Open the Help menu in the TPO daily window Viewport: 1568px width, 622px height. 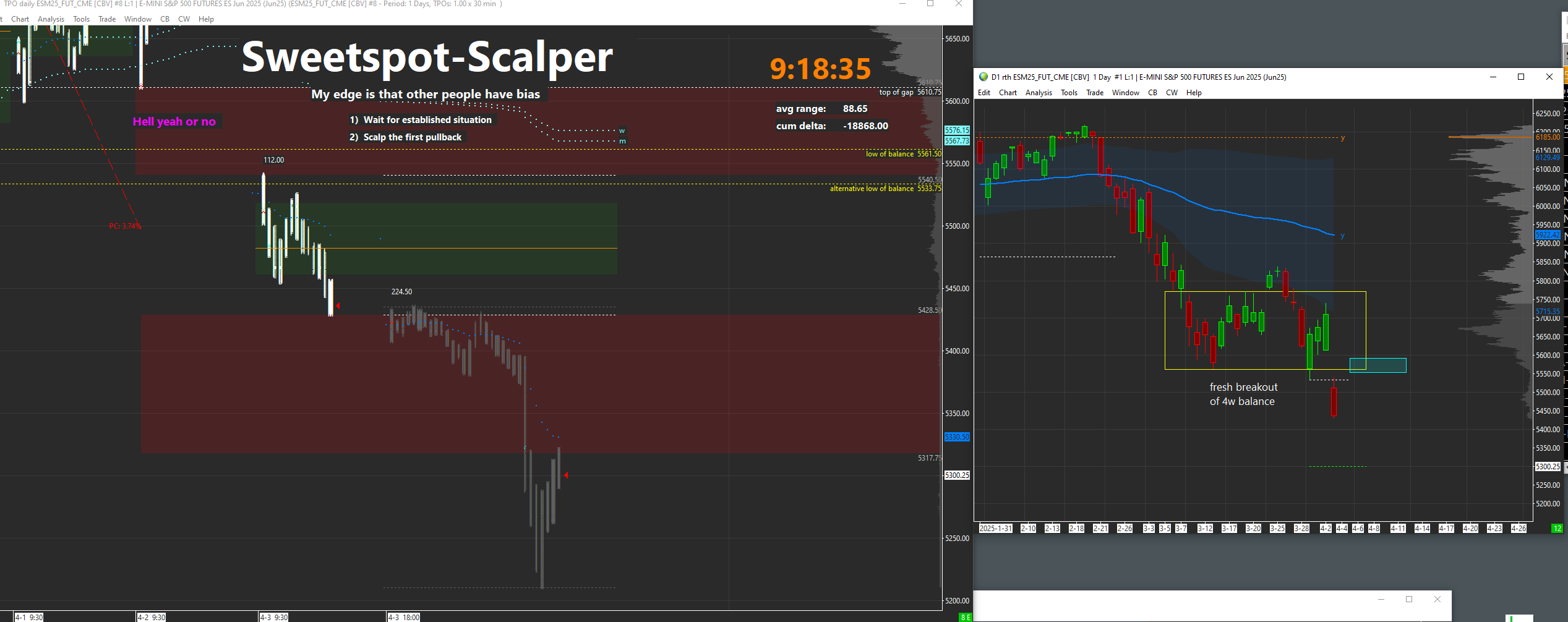pos(206,19)
